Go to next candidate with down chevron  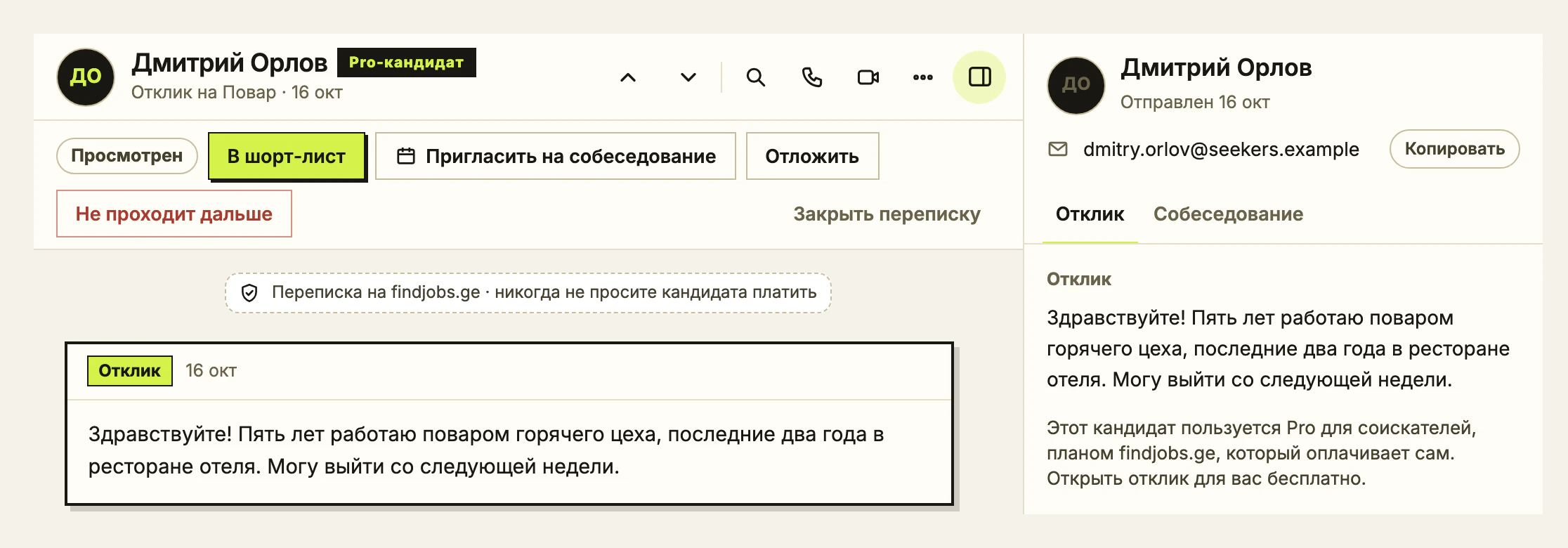[688, 77]
